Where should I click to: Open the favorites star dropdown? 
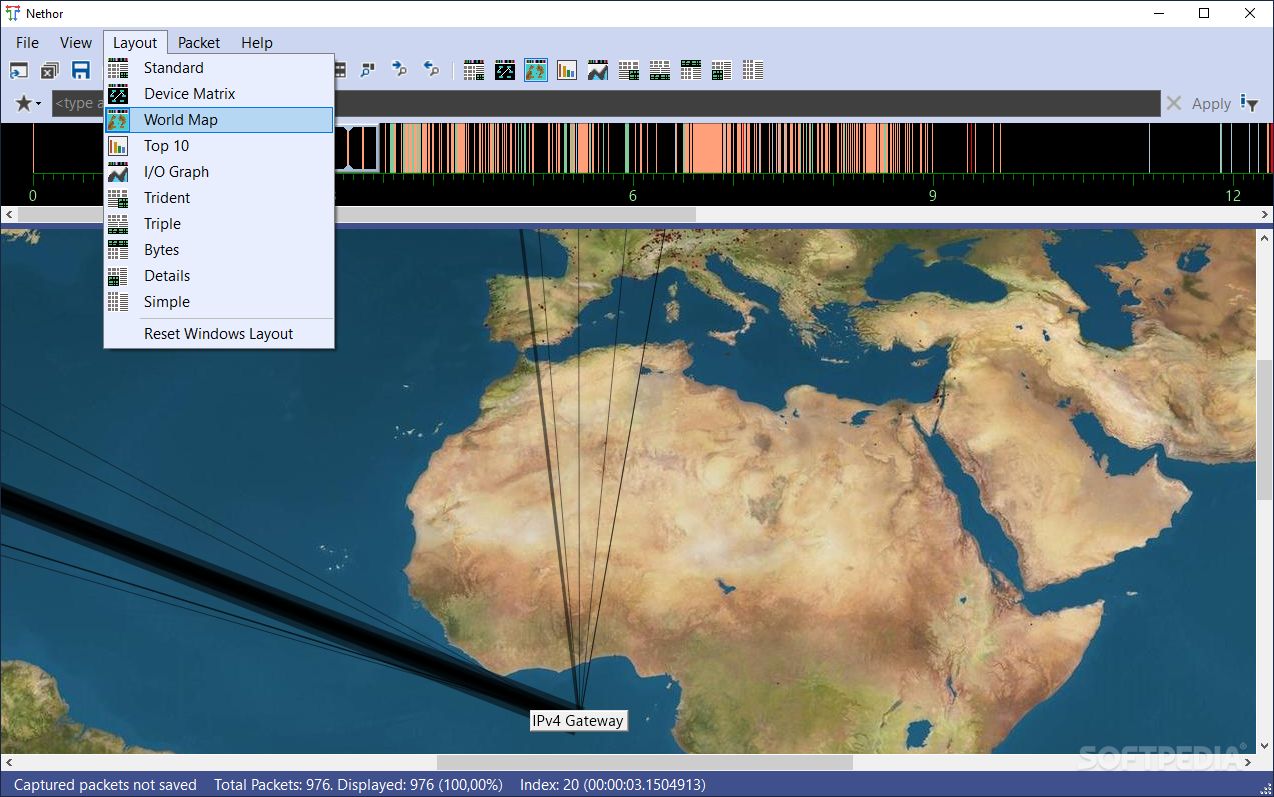pos(28,103)
